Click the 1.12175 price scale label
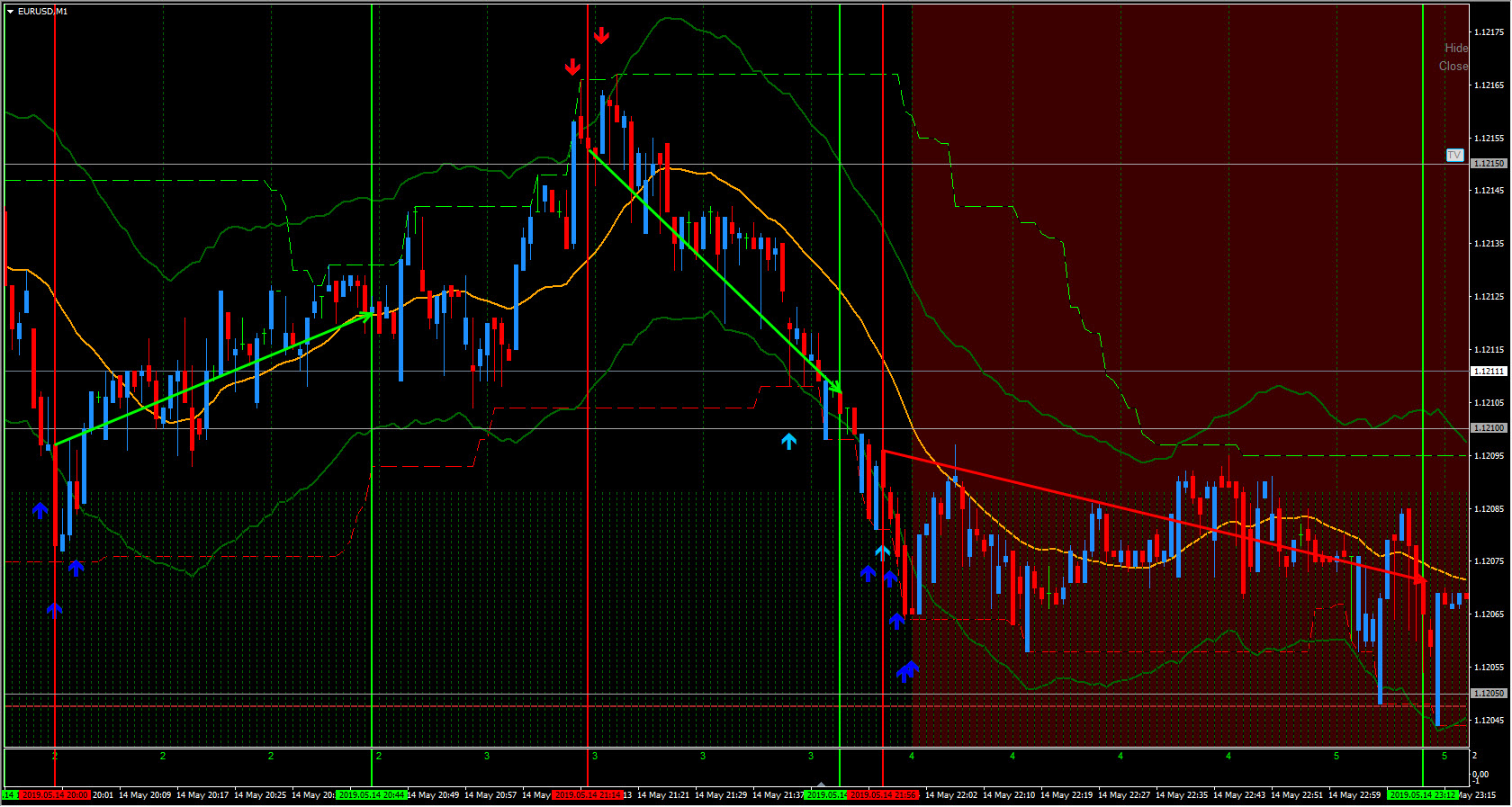This screenshot has height=807, width=1512. click(1489, 32)
